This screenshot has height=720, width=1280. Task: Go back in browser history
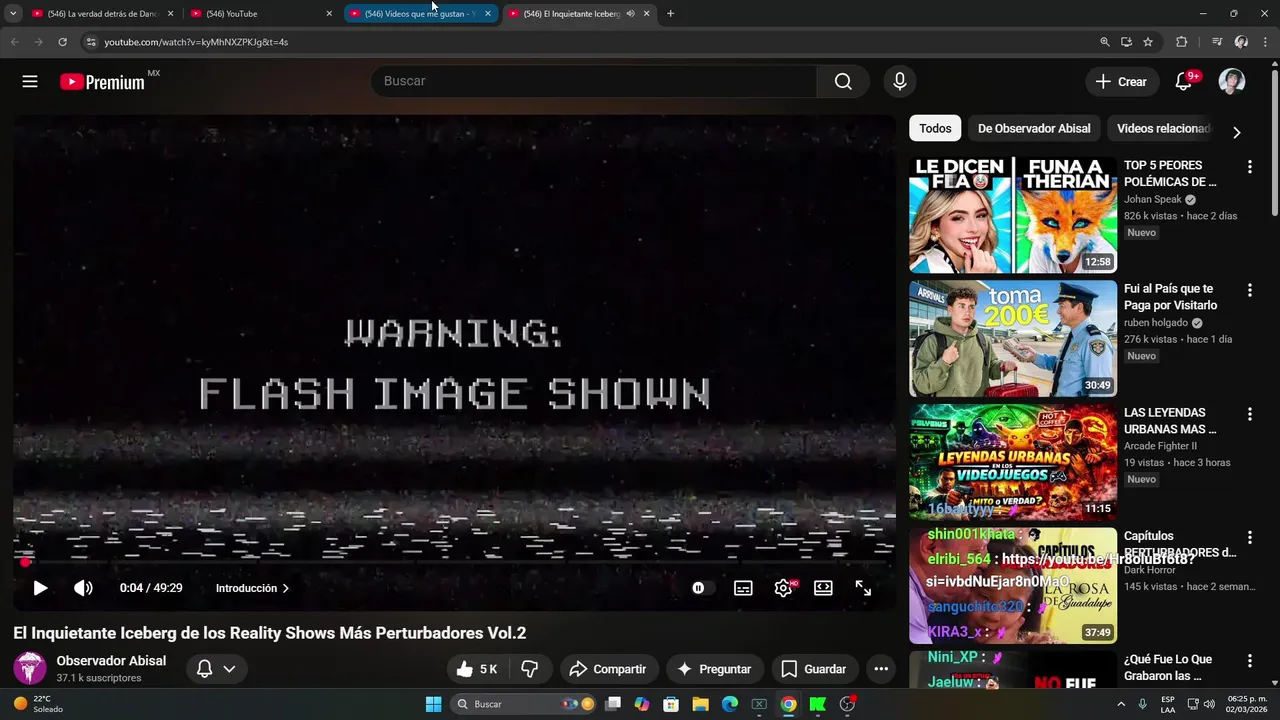[14, 42]
